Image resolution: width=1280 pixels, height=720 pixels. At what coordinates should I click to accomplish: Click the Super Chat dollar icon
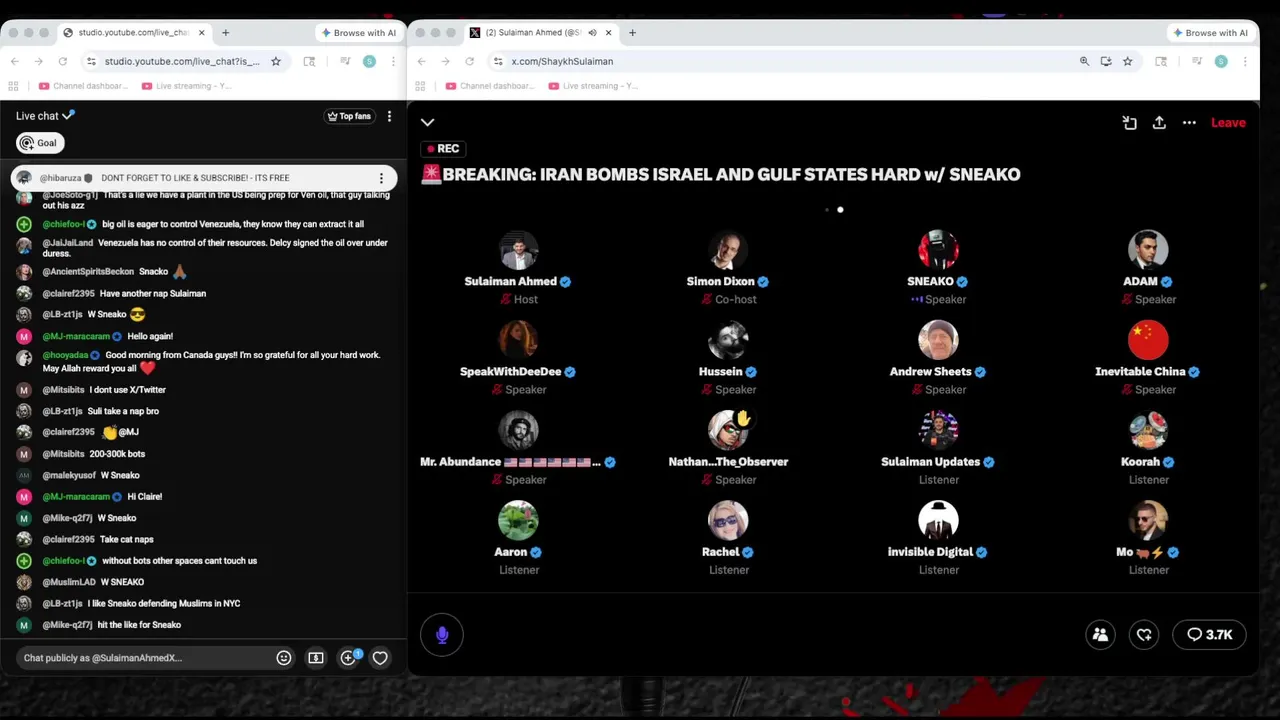[x=316, y=658]
